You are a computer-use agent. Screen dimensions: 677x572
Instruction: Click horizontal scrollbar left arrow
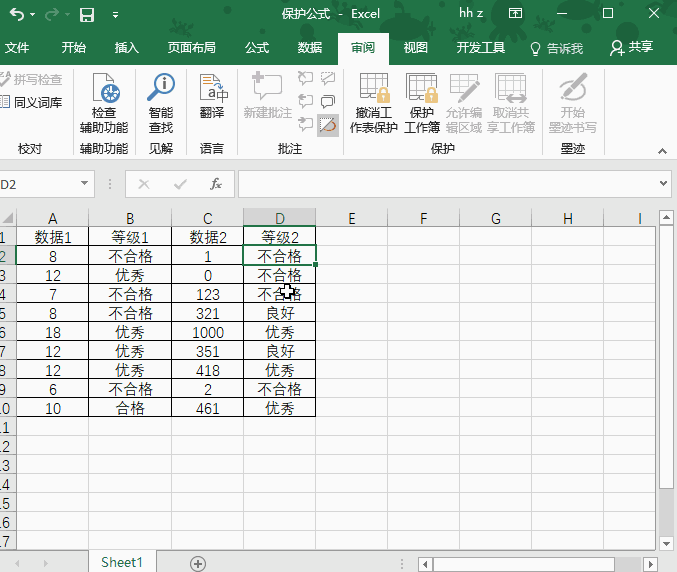click(x=425, y=564)
